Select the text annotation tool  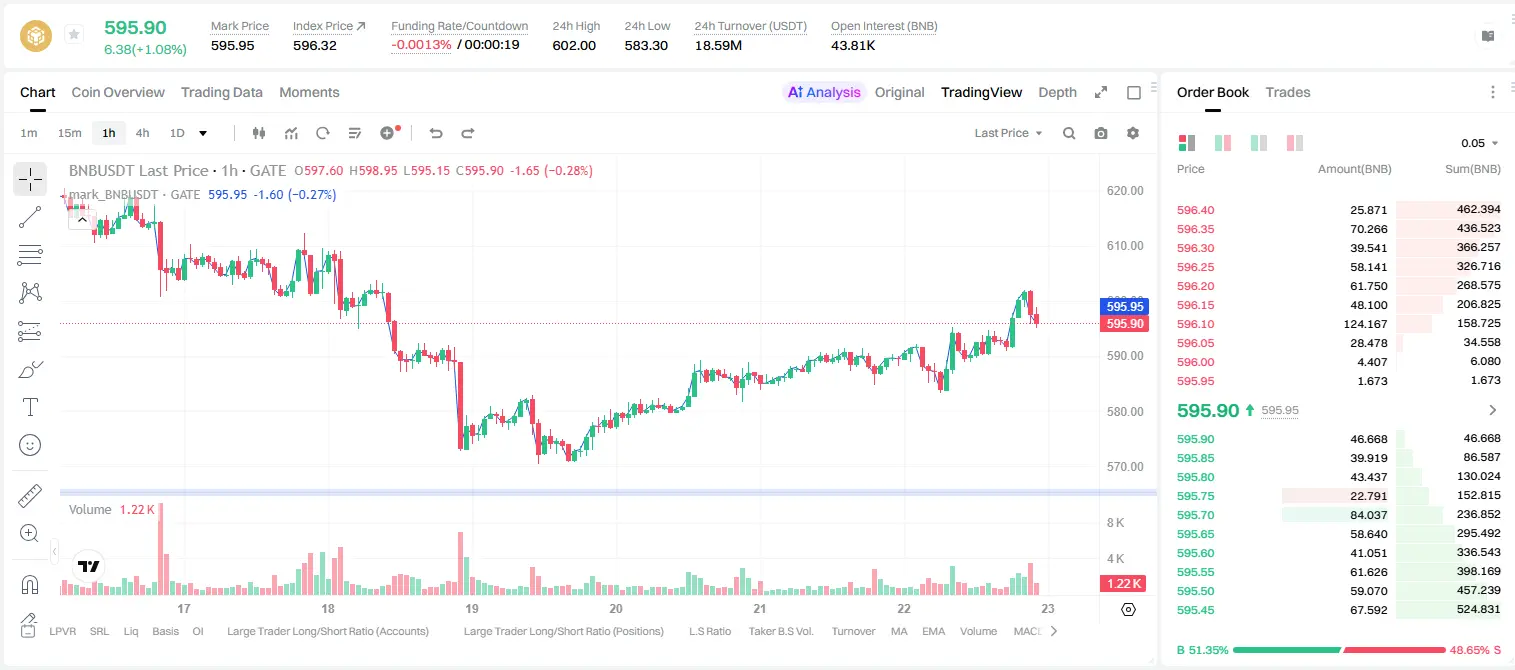click(30, 407)
